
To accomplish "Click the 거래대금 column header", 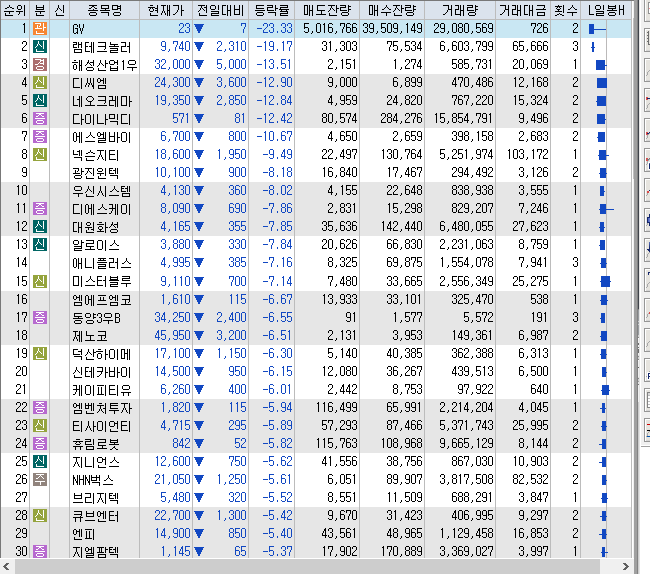I will coord(523,10).
